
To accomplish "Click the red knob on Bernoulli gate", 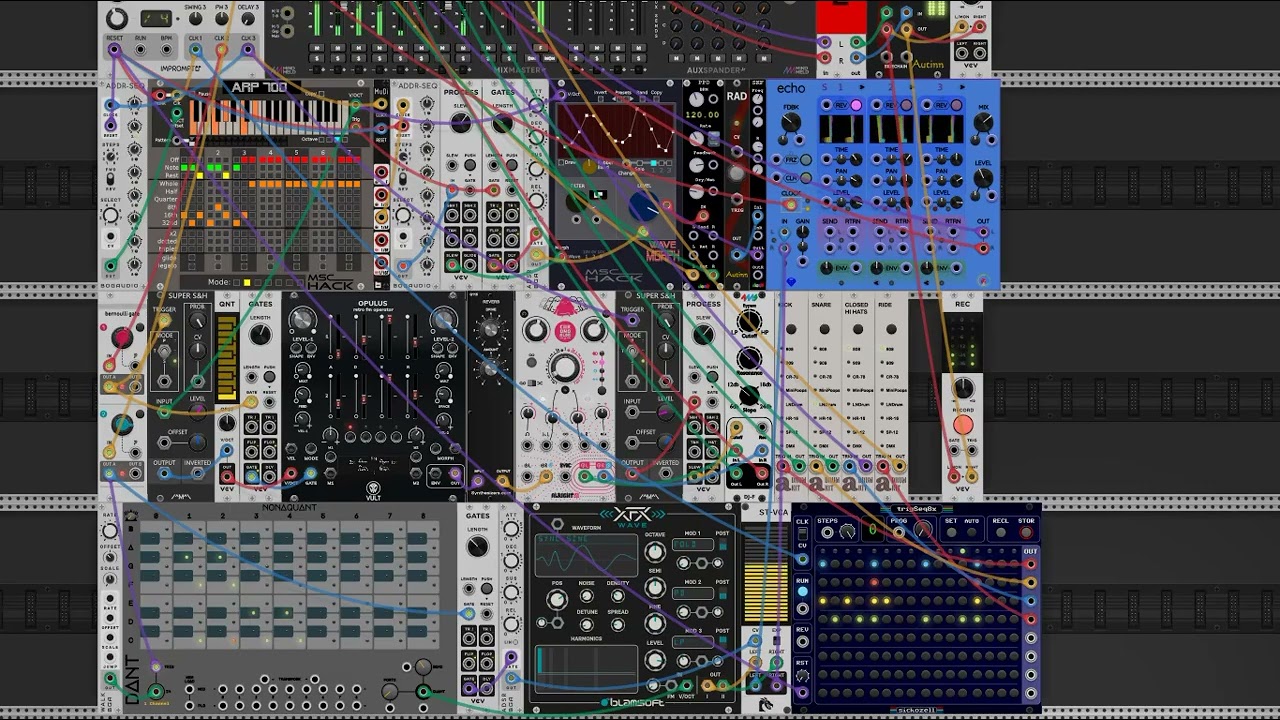I will [x=122, y=338].
